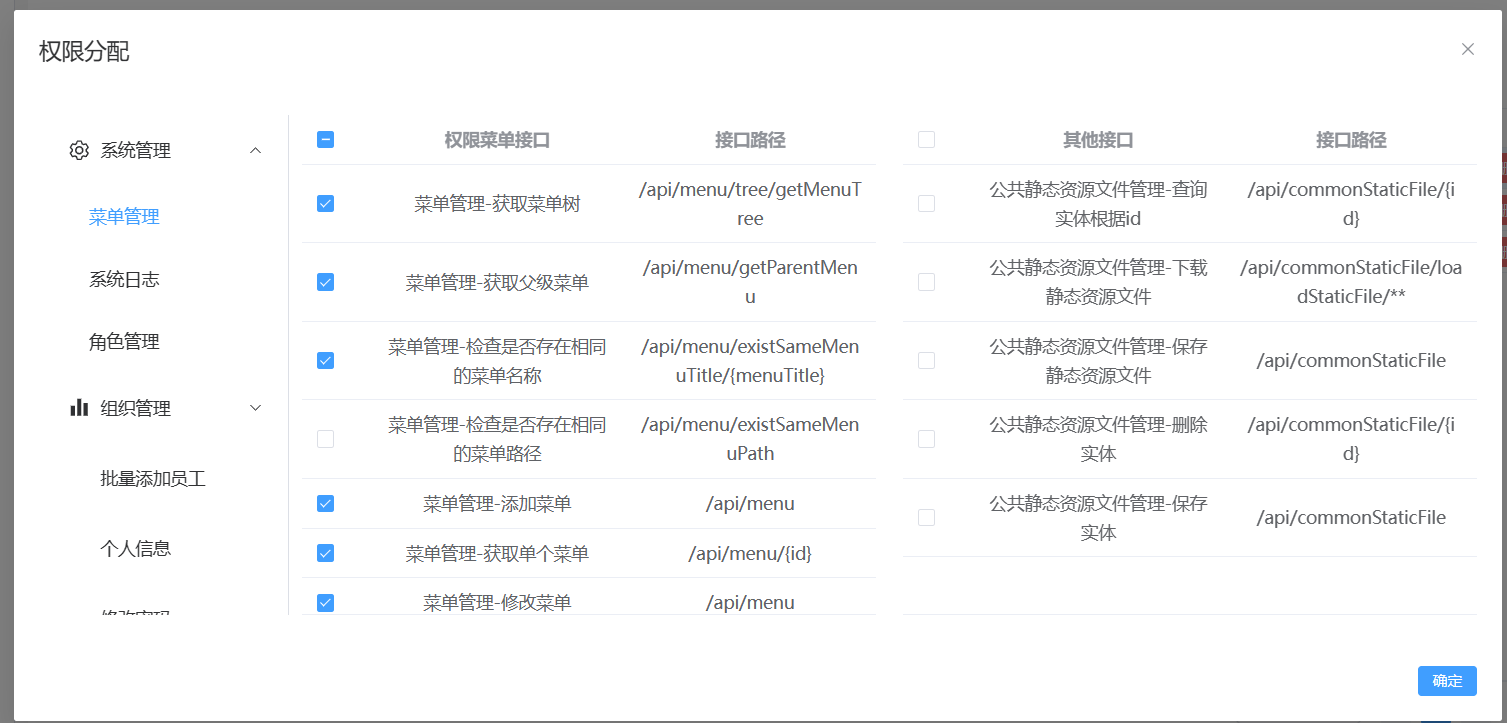Click the 系统管理 menu heading

tap(136, 150)
